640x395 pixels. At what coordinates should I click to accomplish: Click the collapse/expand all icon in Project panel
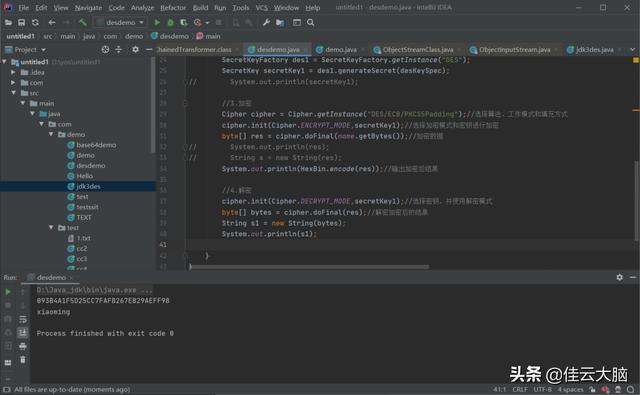coord(119,49)
